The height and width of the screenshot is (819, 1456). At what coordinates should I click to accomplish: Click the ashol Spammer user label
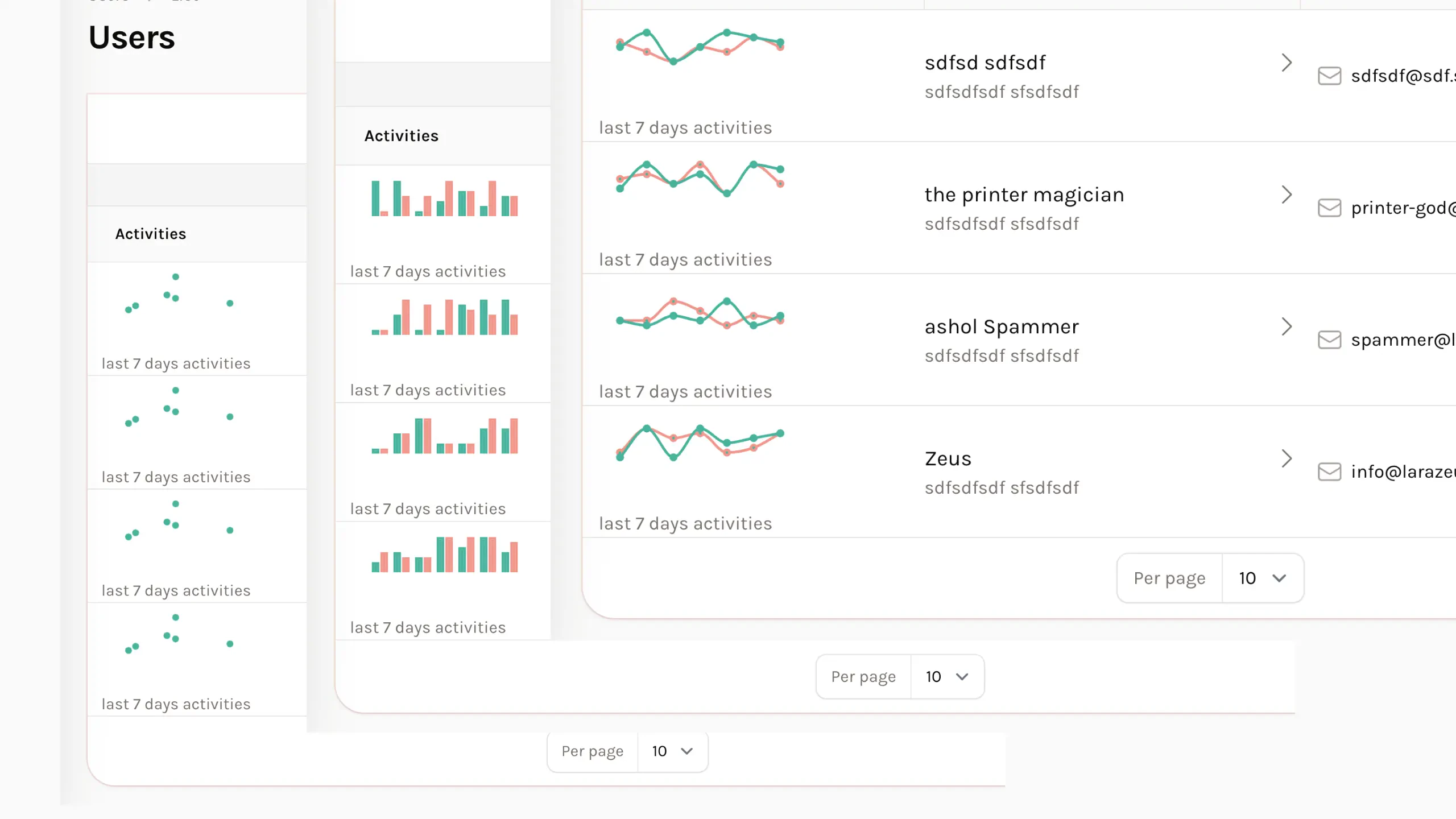coord(1001,326)
